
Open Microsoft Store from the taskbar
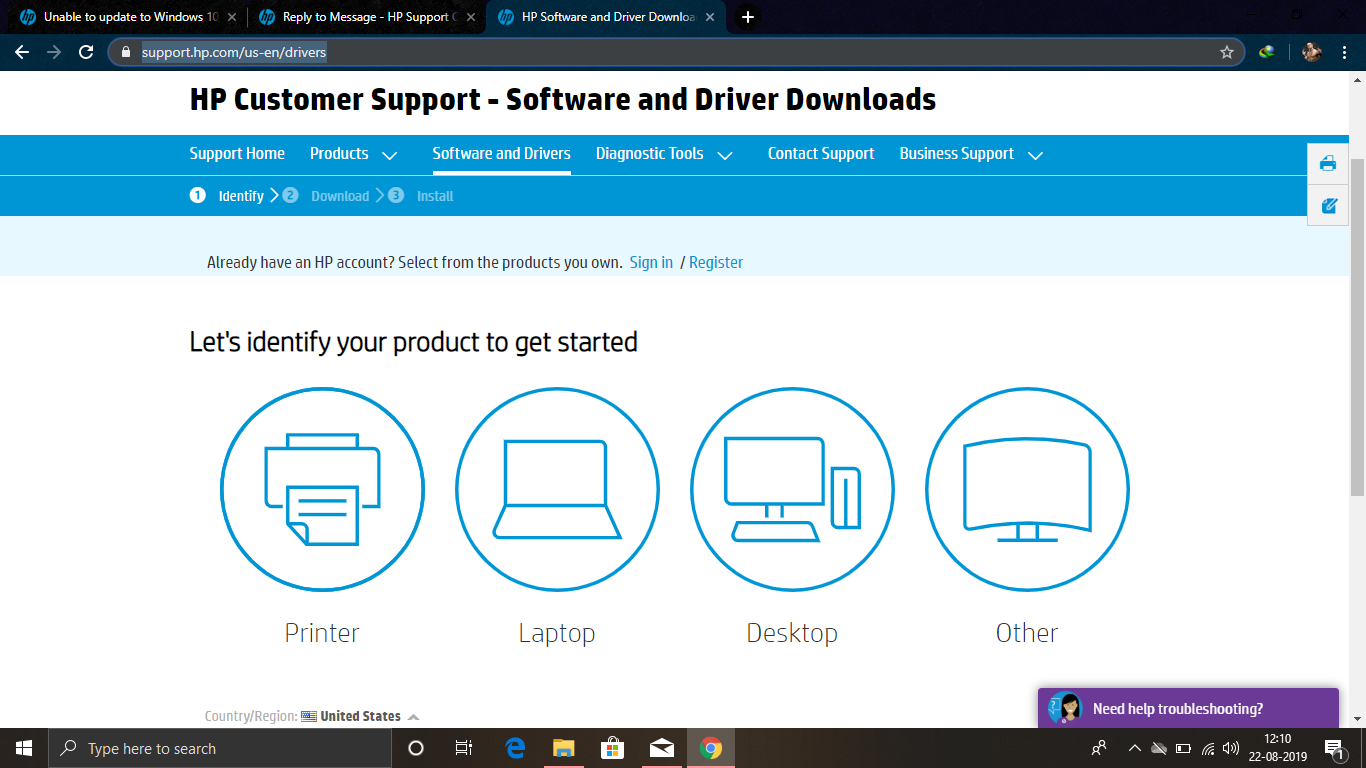click(612, 748)
